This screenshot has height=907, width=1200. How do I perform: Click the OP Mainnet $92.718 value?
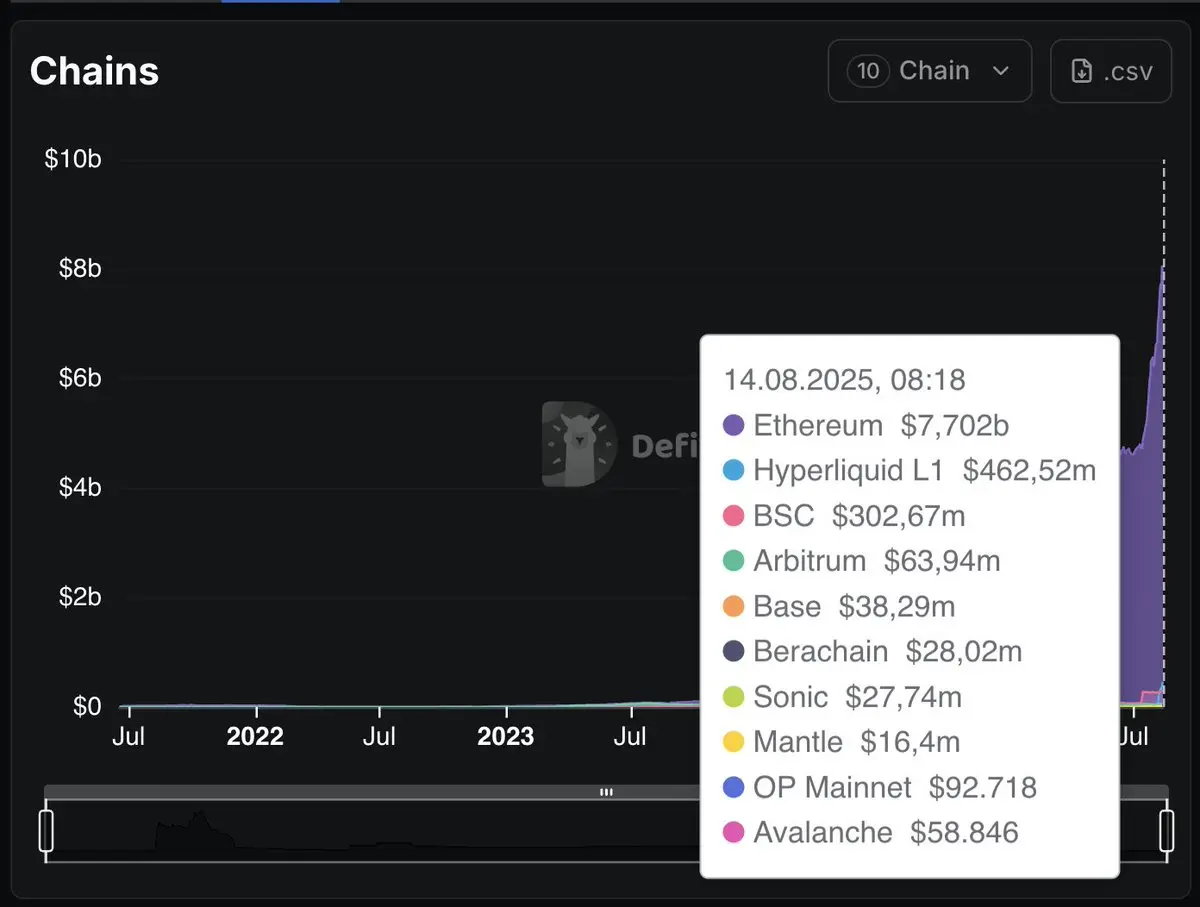[x=983, y=787]
